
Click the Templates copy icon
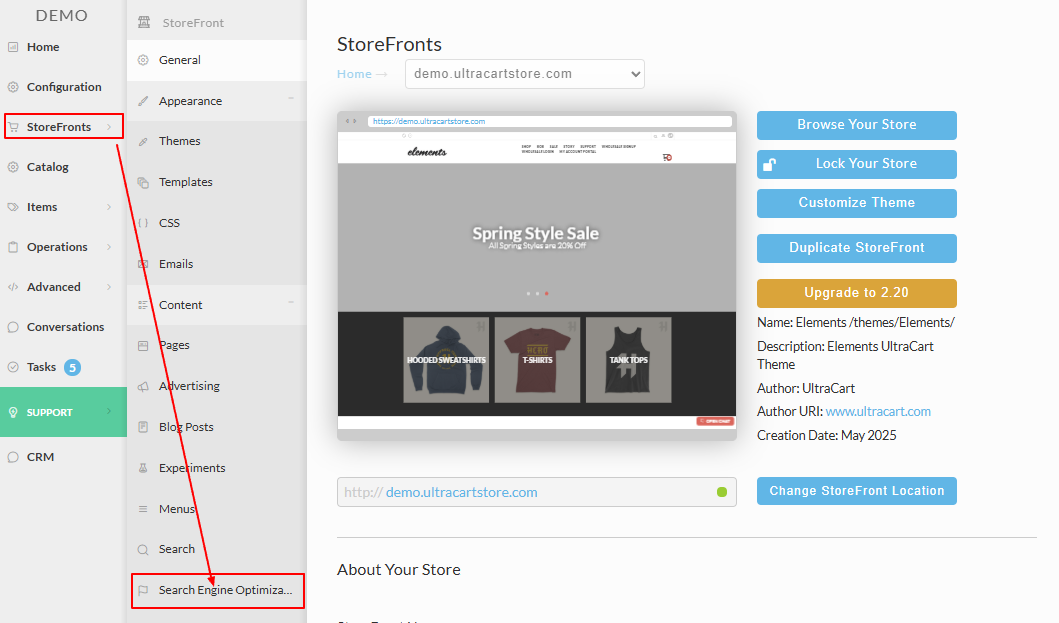tap(143, 182)
